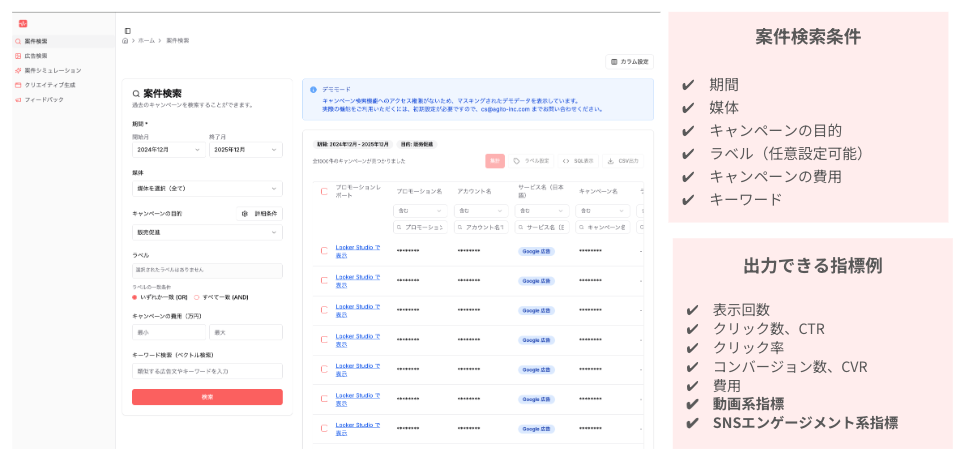This screenshot has width=964, height=455.
Task: Click the first row's Google 広告 badge
Action: [536, 251]
